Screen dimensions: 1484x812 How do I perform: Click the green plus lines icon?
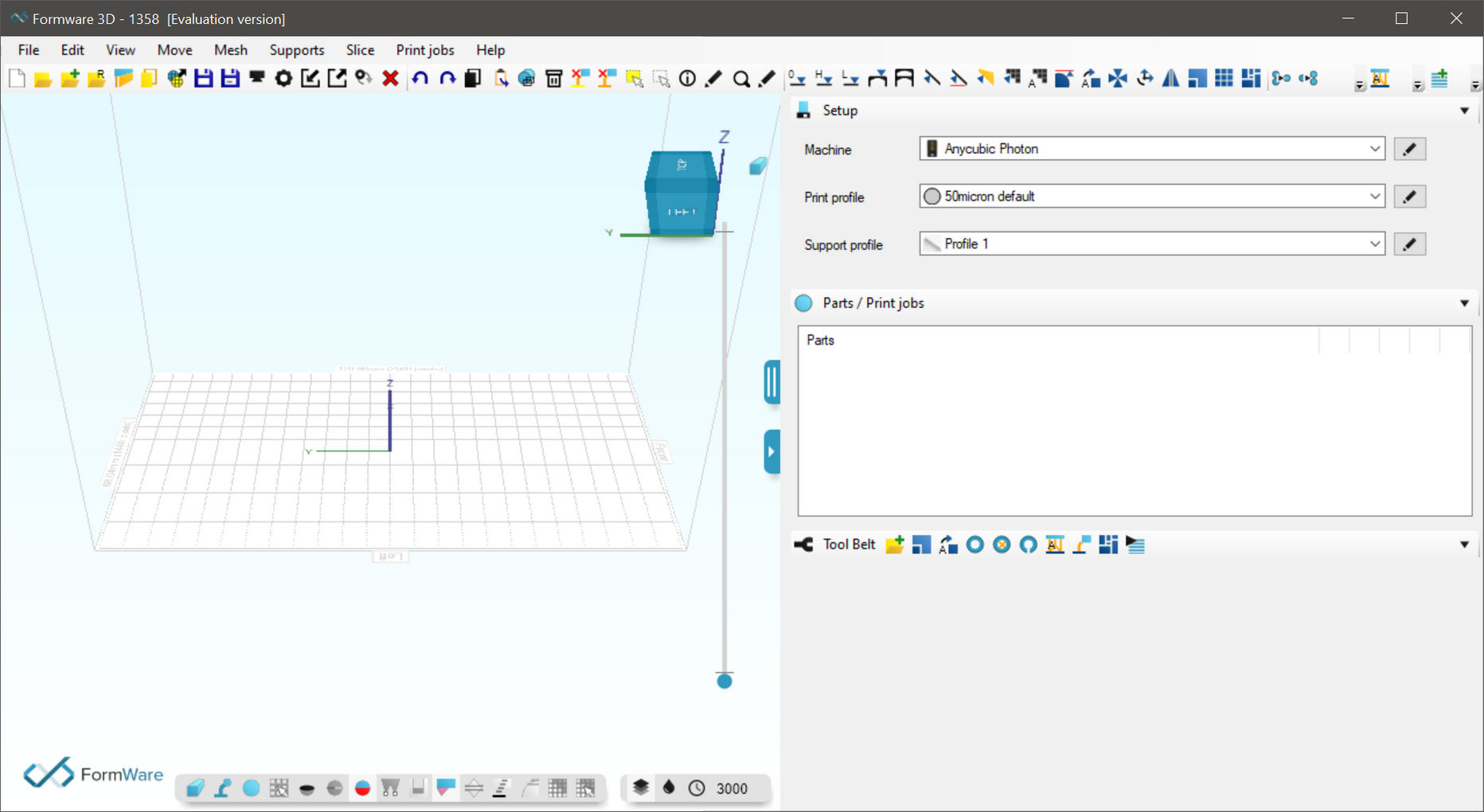pos(1439,78)
